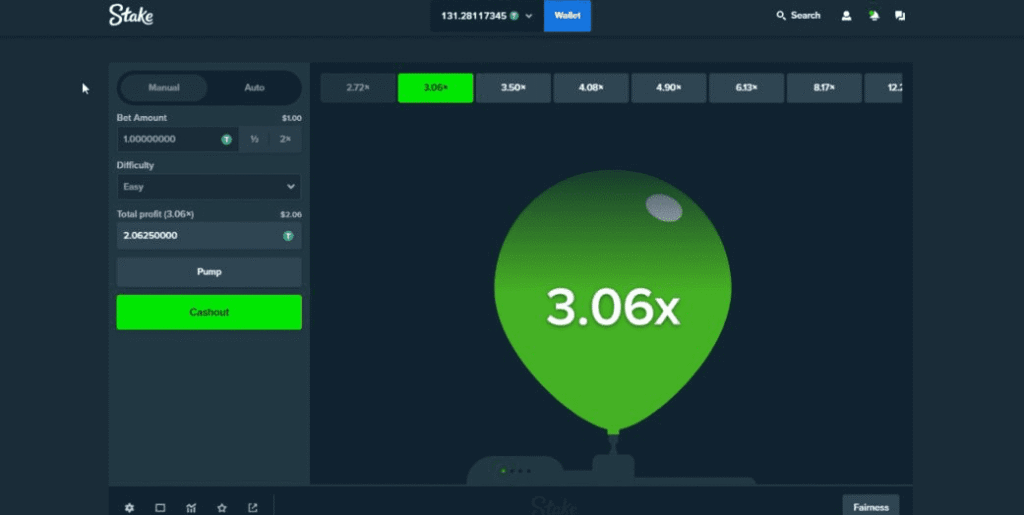Open live stats chart icon

pos(191,508)
